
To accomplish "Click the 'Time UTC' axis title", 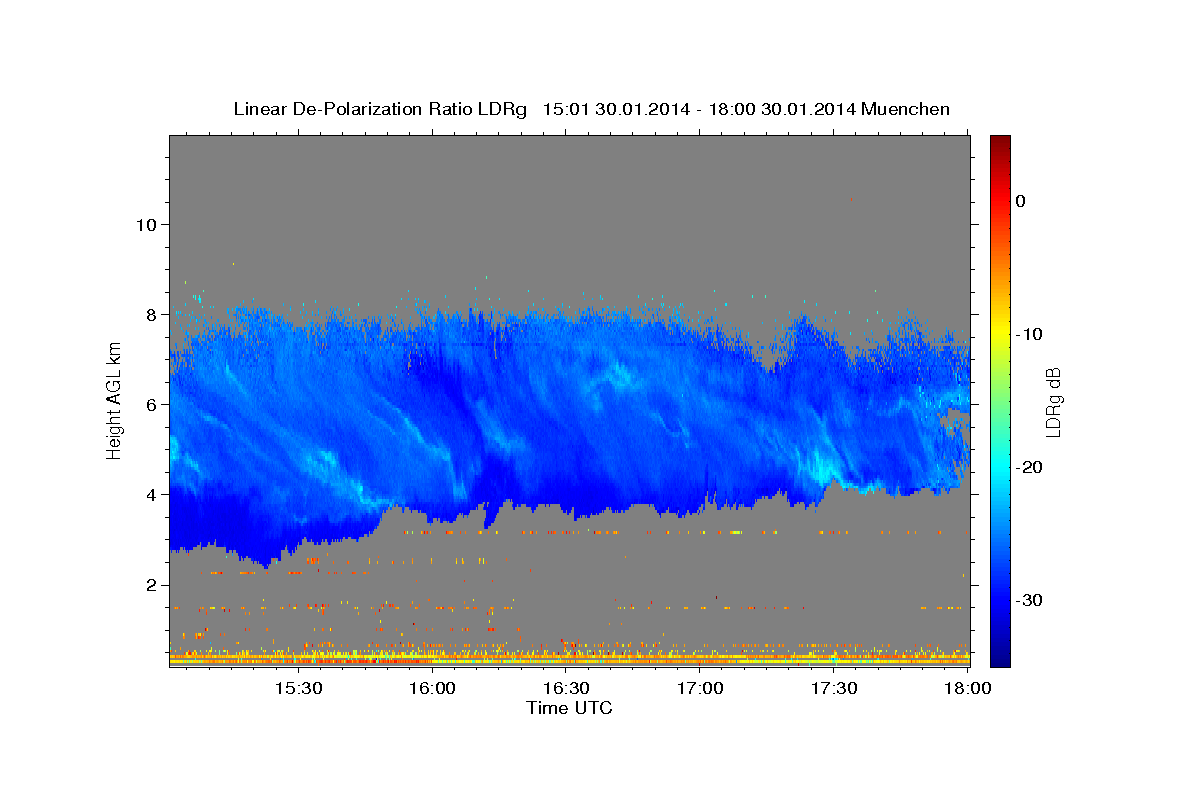I will (569, 708).
